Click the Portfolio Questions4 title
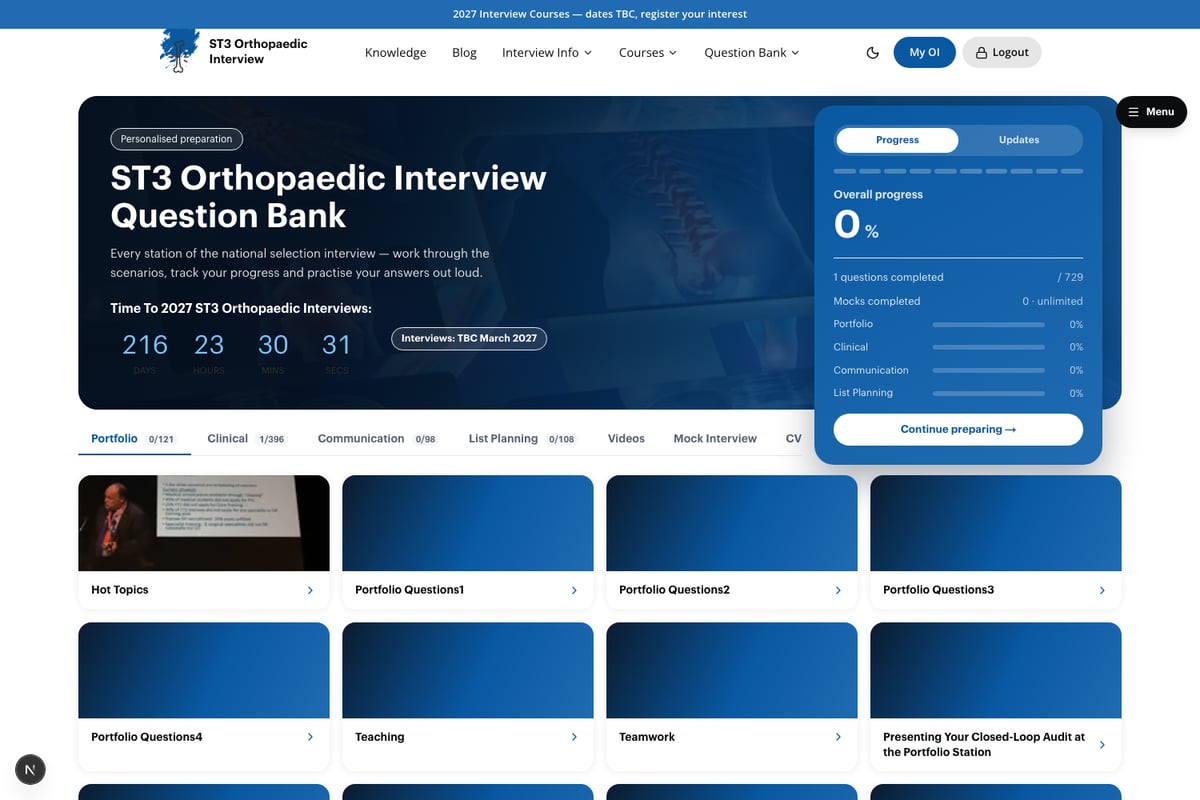The image size is (1200, 800). [x=147, y=737]
